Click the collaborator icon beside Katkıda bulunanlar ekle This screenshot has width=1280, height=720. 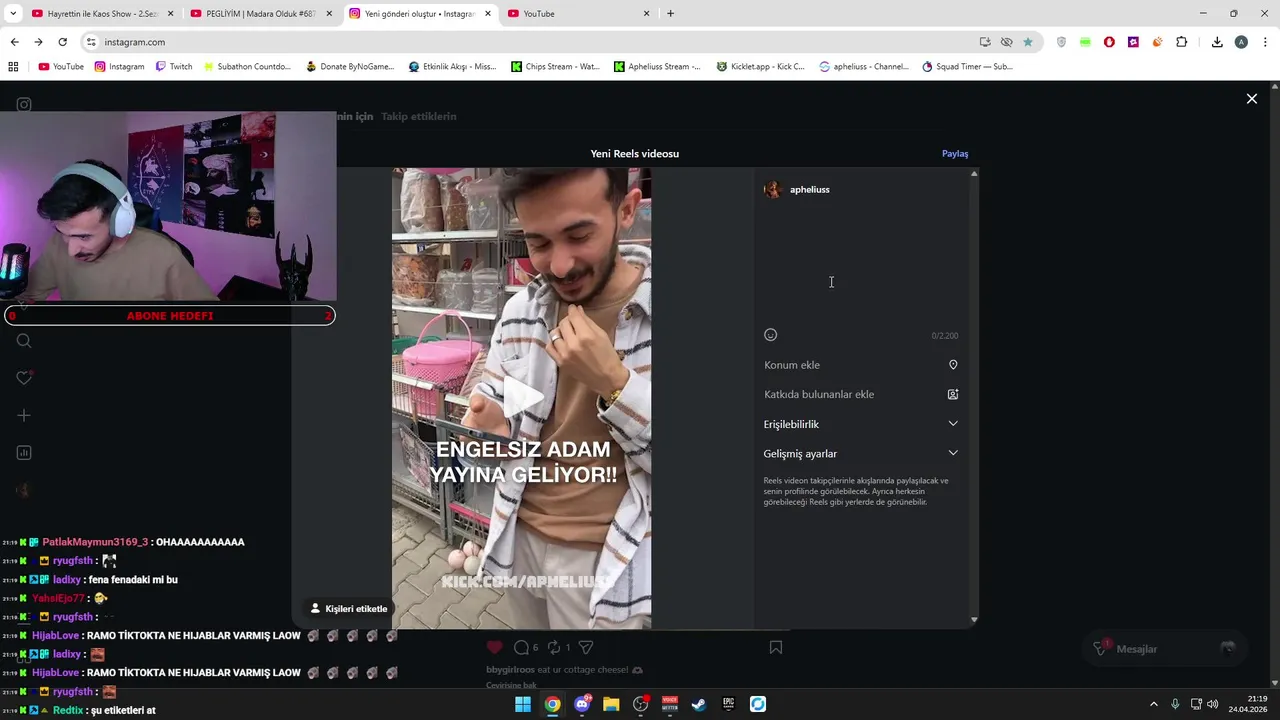pos(953,394)
